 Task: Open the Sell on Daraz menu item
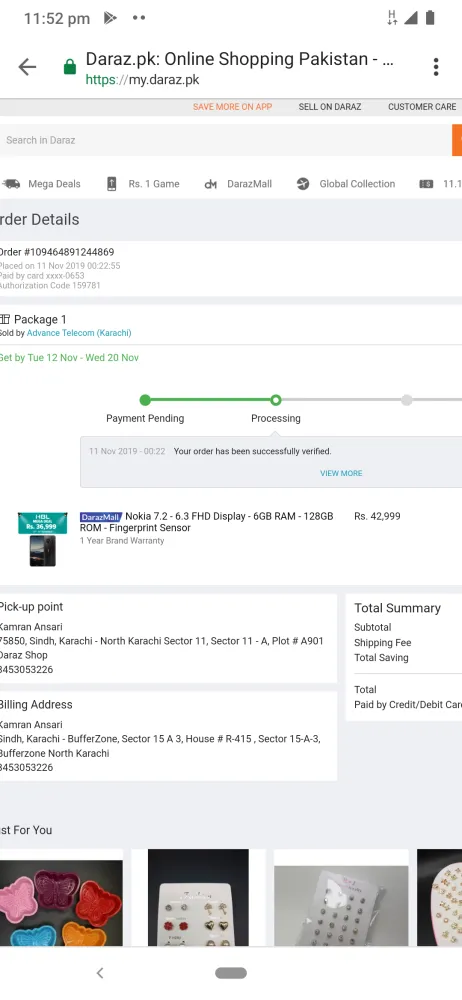tap(330, 107)
